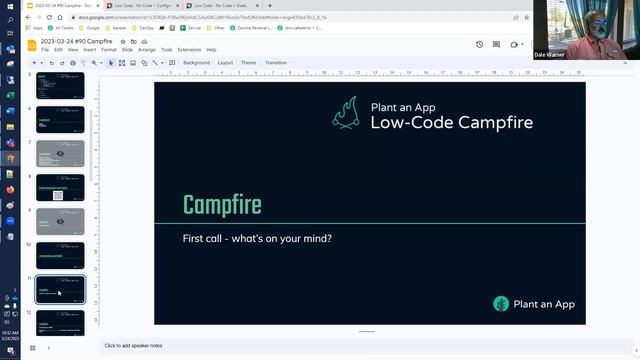Click the video call camera icon
This screenshot has width=640, height=360.
pos(514,44)
